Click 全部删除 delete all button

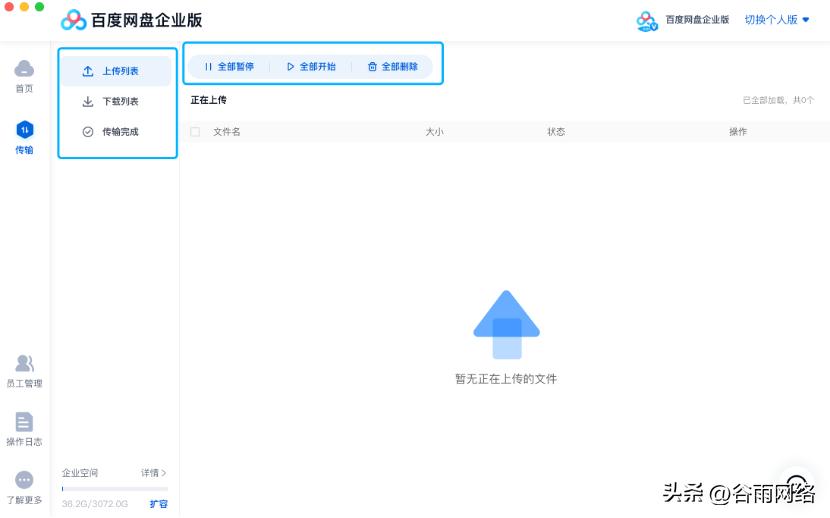tap(393, 67)
